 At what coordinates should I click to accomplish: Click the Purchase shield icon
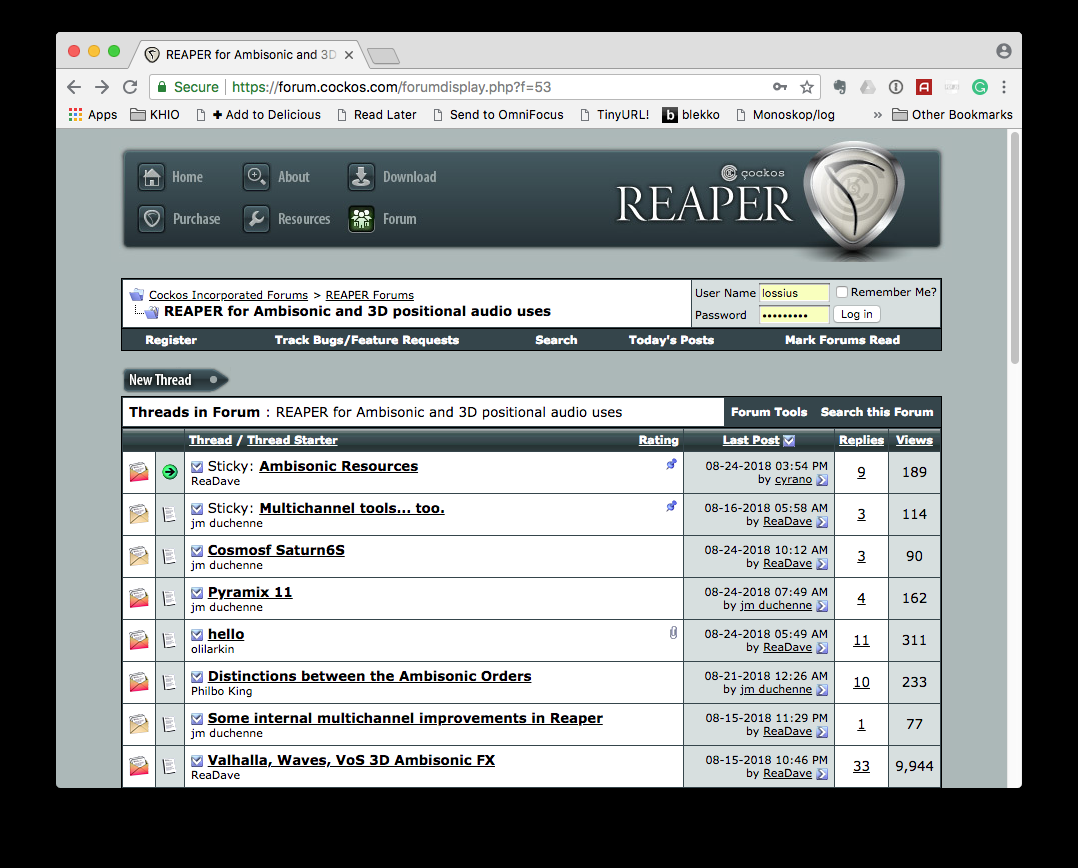pyautogui.click(x=152, y=219)
